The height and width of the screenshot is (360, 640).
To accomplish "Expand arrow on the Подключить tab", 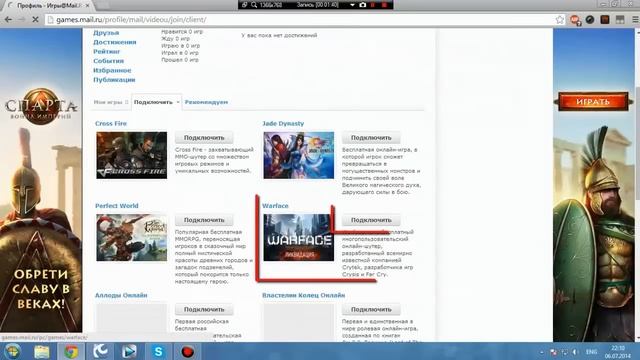I will click(178, 102).
